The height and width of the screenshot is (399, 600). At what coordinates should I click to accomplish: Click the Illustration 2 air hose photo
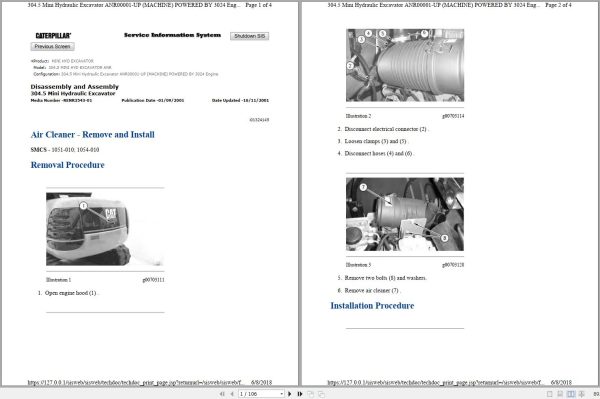click(405, 65)
